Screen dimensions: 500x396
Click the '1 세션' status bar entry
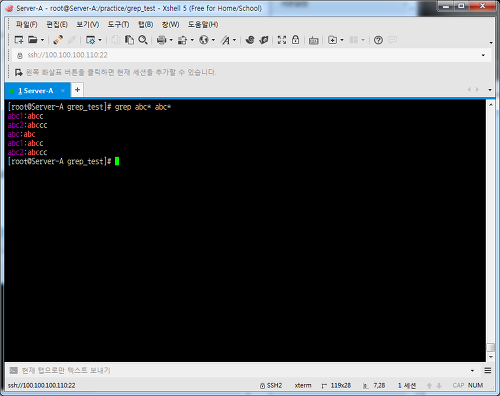pyautogui.click(x=407, y=386)
